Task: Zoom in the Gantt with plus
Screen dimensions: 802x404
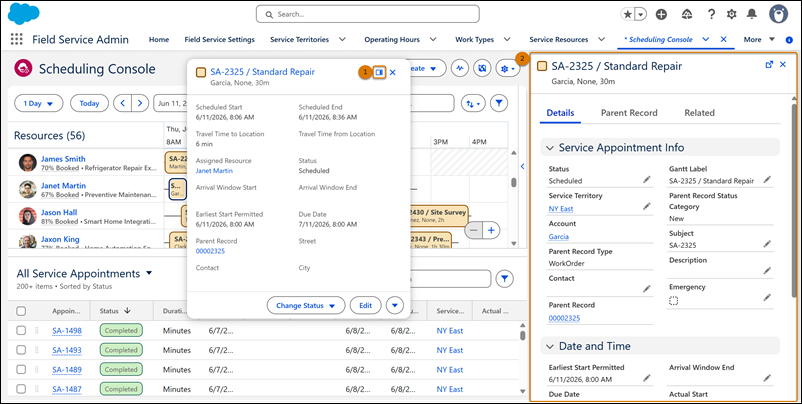Action: tap(491, 231)
